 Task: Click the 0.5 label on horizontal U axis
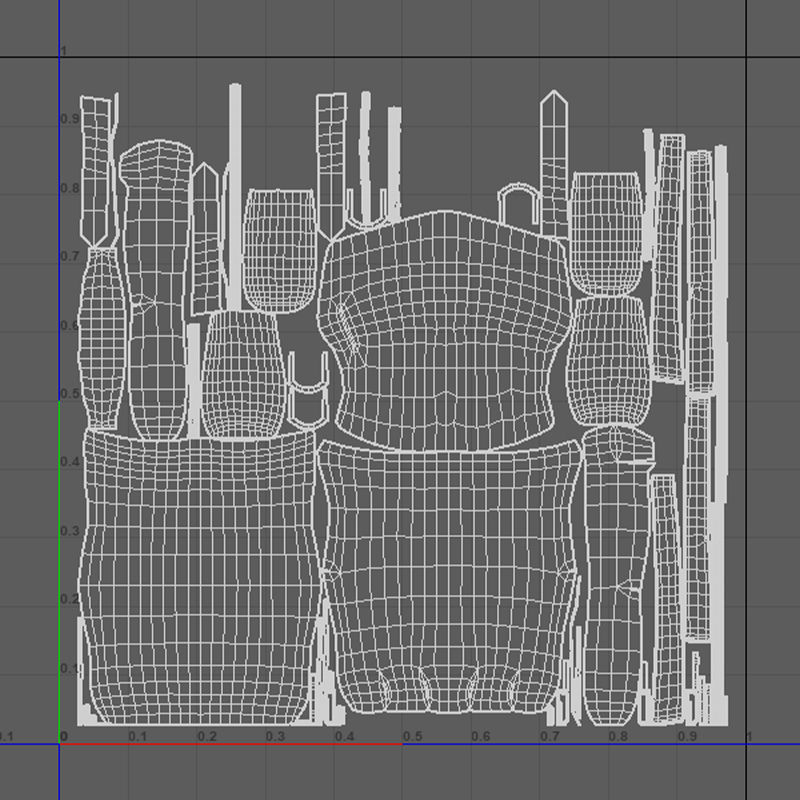pos(412,737)
